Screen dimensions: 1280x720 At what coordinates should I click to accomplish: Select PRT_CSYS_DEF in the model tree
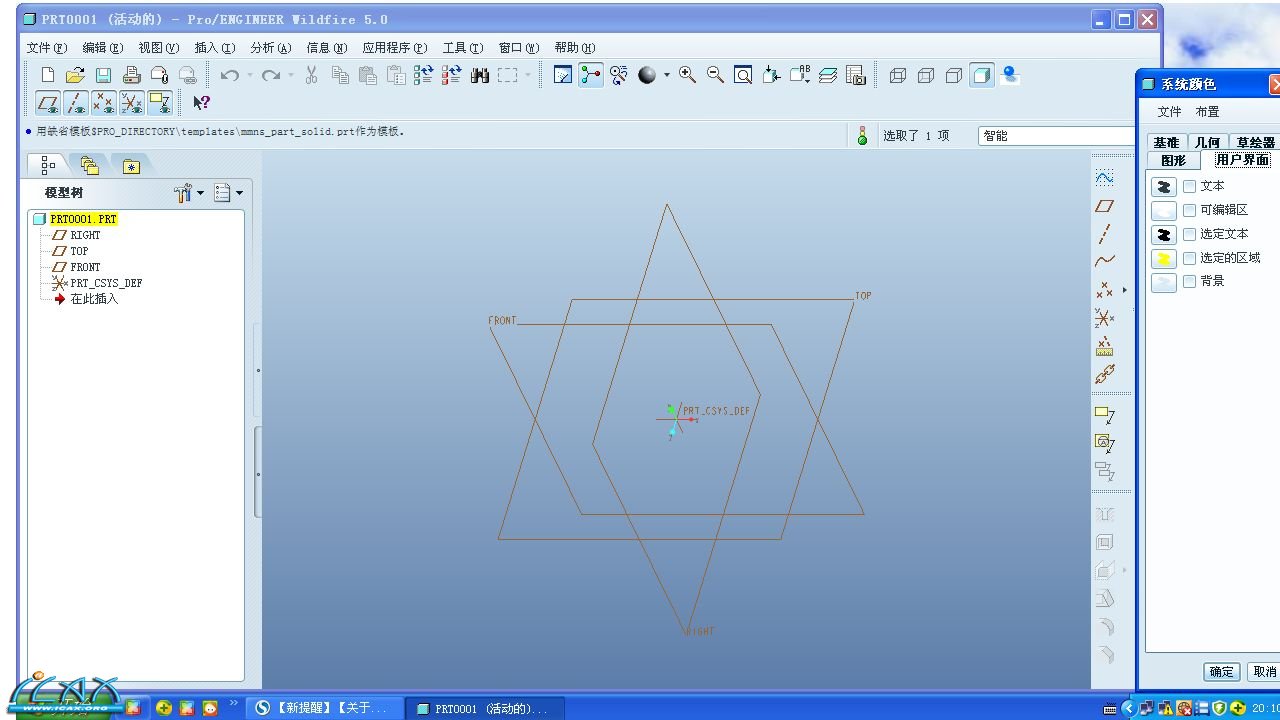tap(106, 283)
